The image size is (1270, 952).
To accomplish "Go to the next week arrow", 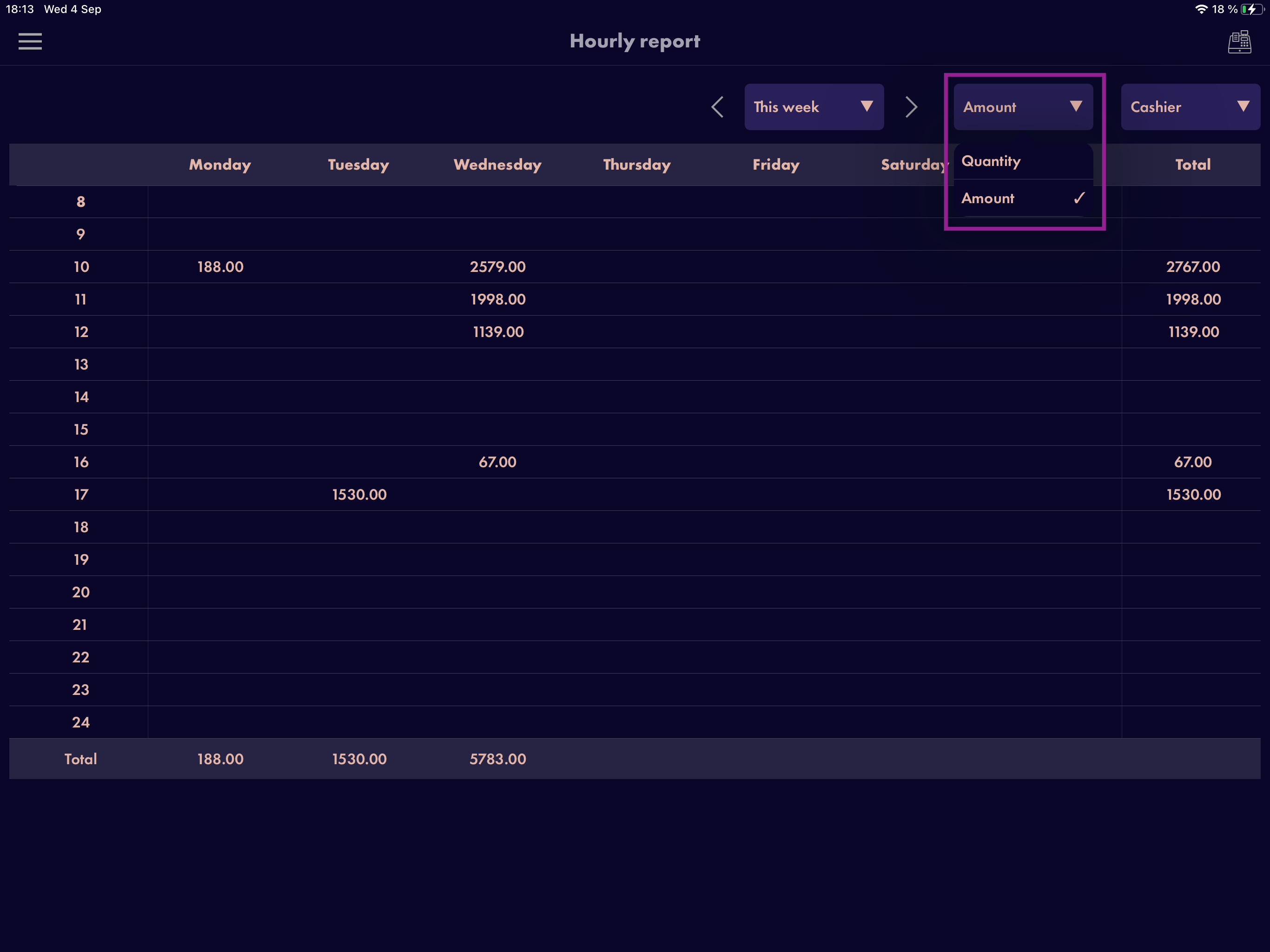I will tap(911, 107).
